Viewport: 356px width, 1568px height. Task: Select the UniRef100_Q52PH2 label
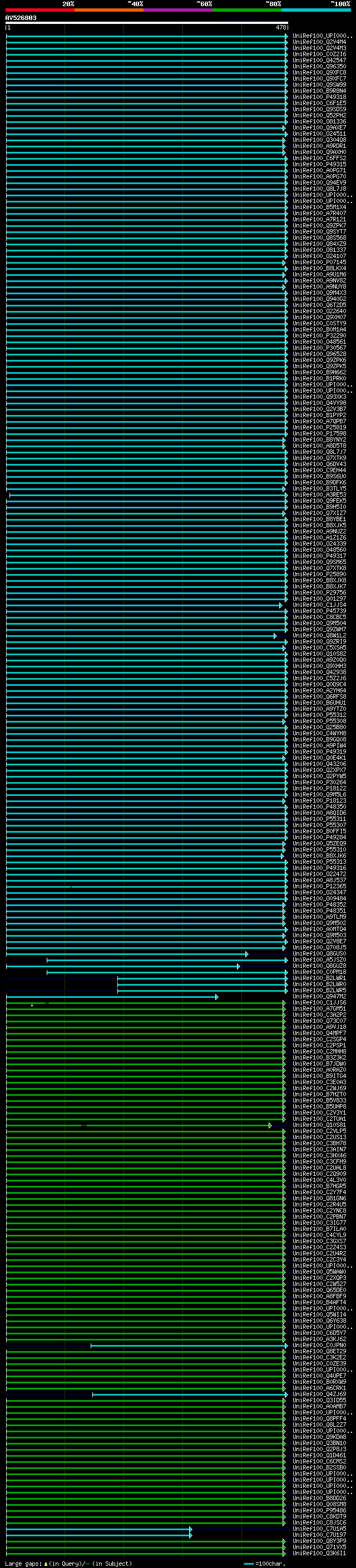pos(319,116)
